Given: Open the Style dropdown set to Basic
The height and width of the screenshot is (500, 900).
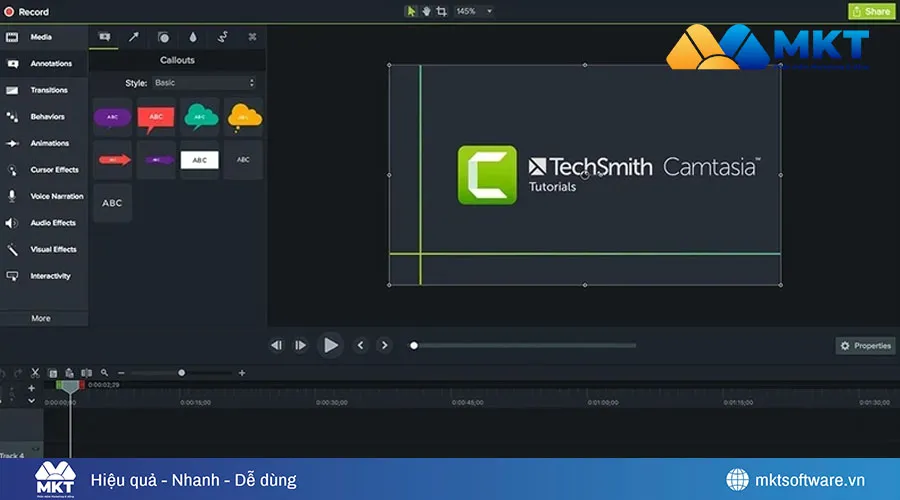Looking at the screenshot, I should click(204, 83).
